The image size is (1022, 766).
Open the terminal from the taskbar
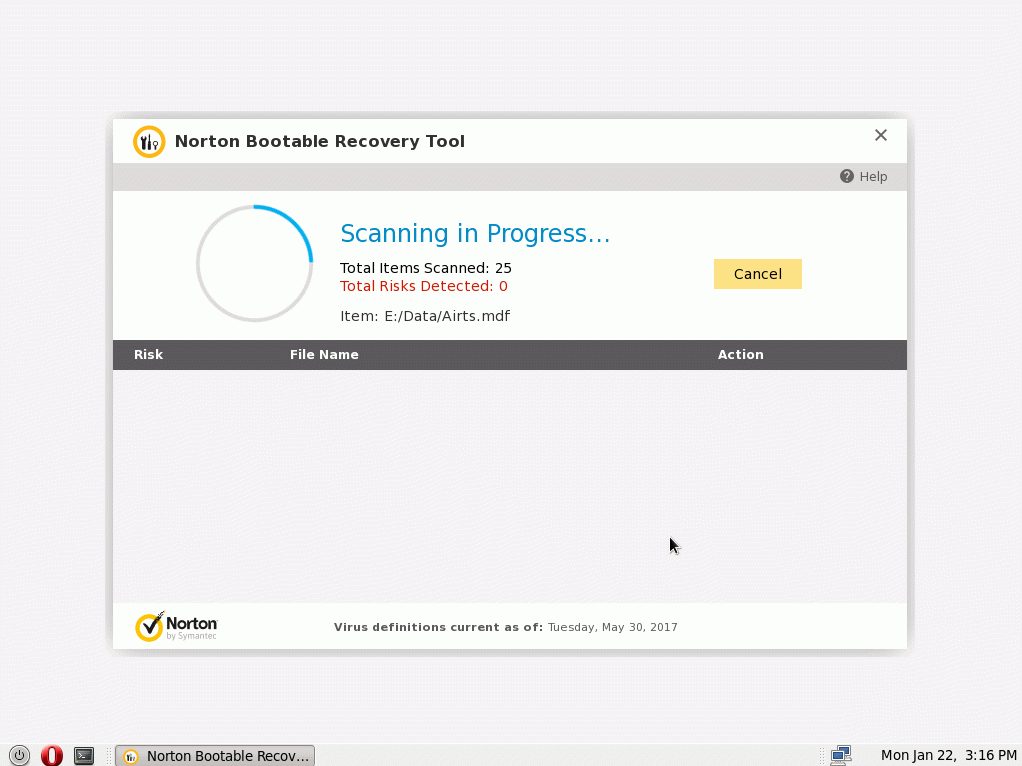coord(84,756)
